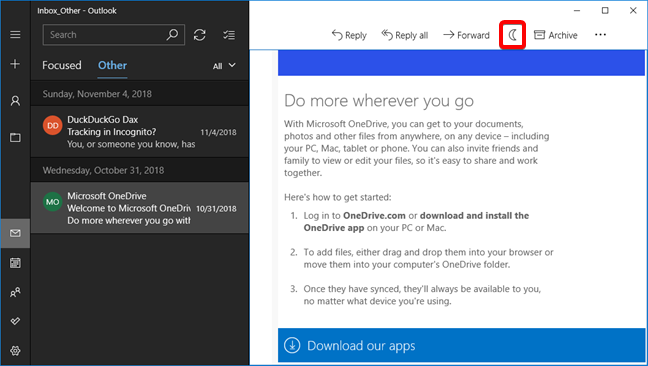Open the People contacts icon
The width and height of the screenshot is (648, 366).
click(x=15, y=292)
